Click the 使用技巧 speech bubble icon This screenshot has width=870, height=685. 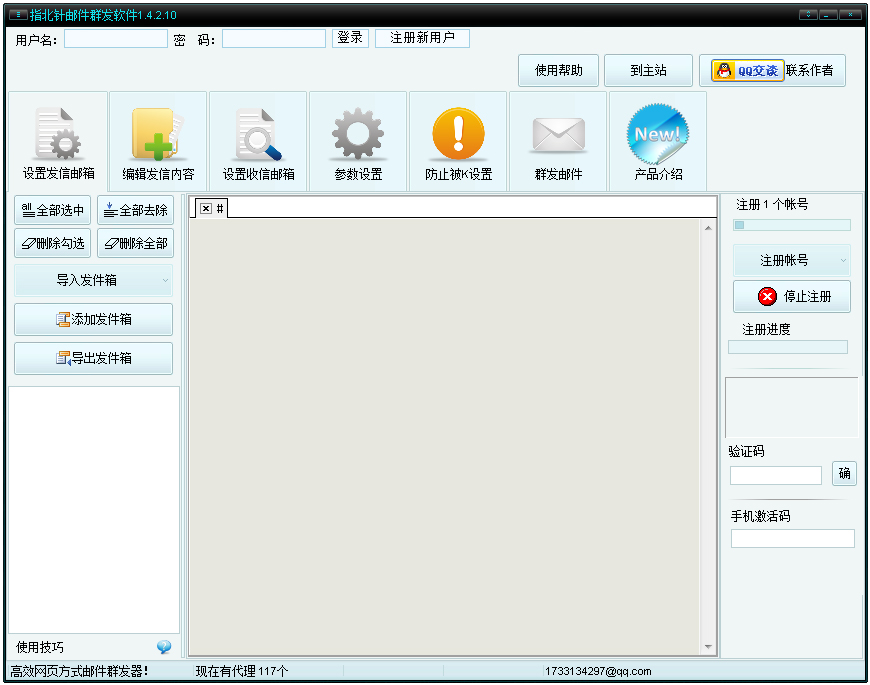pos(163,646)
